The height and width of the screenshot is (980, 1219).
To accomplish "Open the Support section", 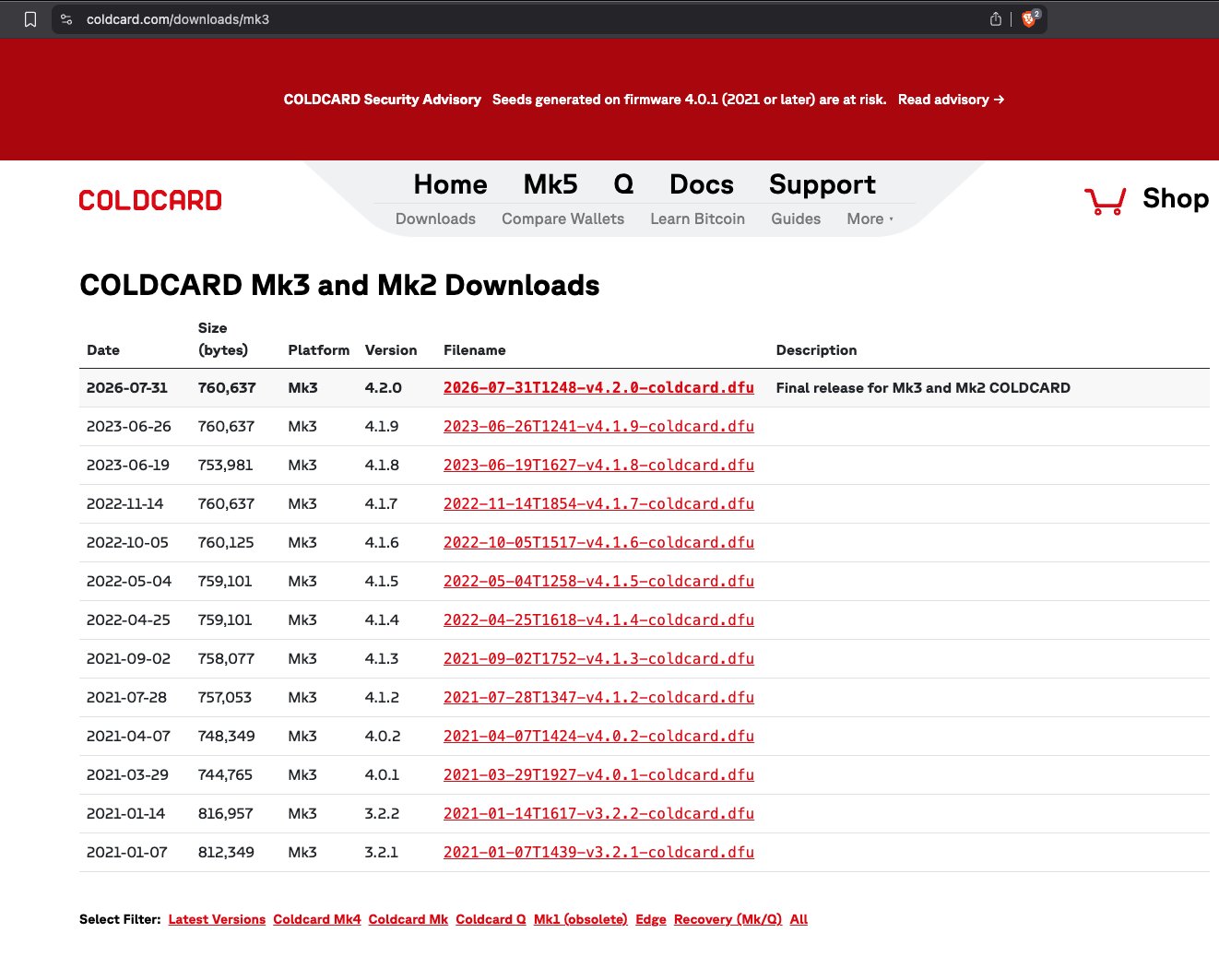I will tap(823, 184).
